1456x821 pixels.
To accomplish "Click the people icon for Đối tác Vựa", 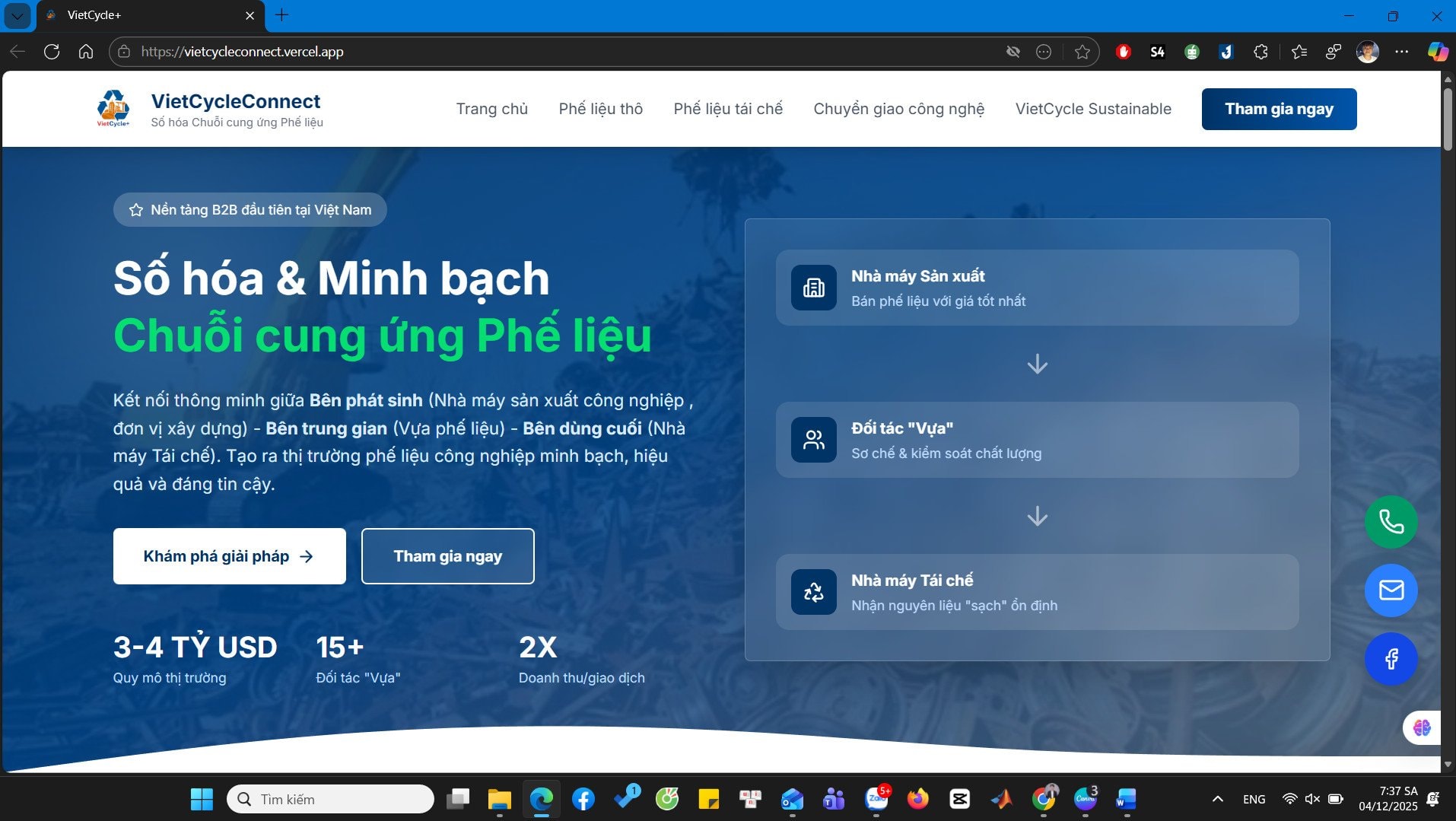I will (813, 440).
